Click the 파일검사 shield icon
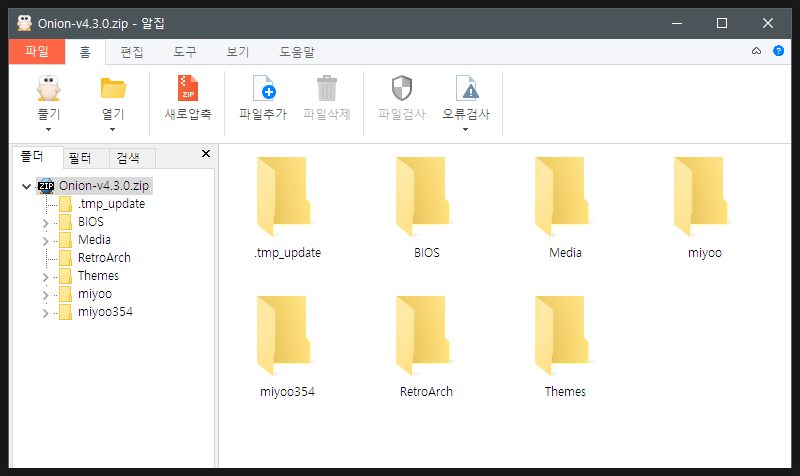The height and width of the screenshot is (476, 800). tap(402, 88)
